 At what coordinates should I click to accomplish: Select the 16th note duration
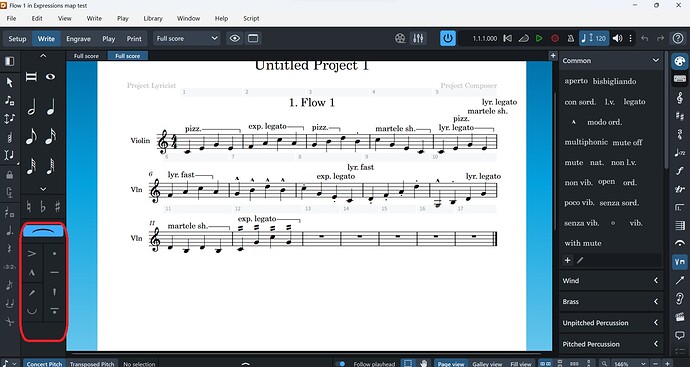click(51, 136)
